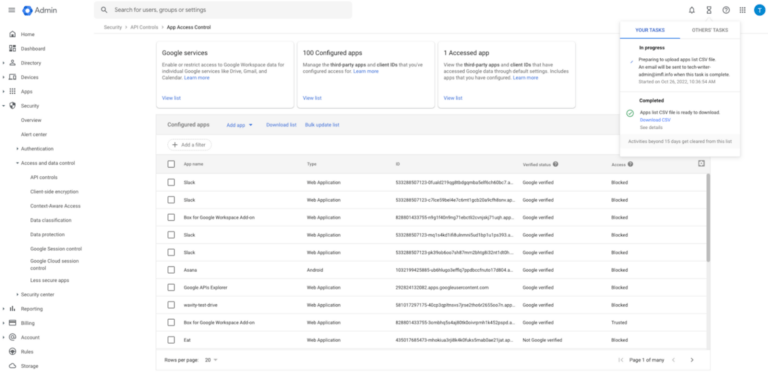Click the table's vertical scrollbar

[x=708, y=217]
